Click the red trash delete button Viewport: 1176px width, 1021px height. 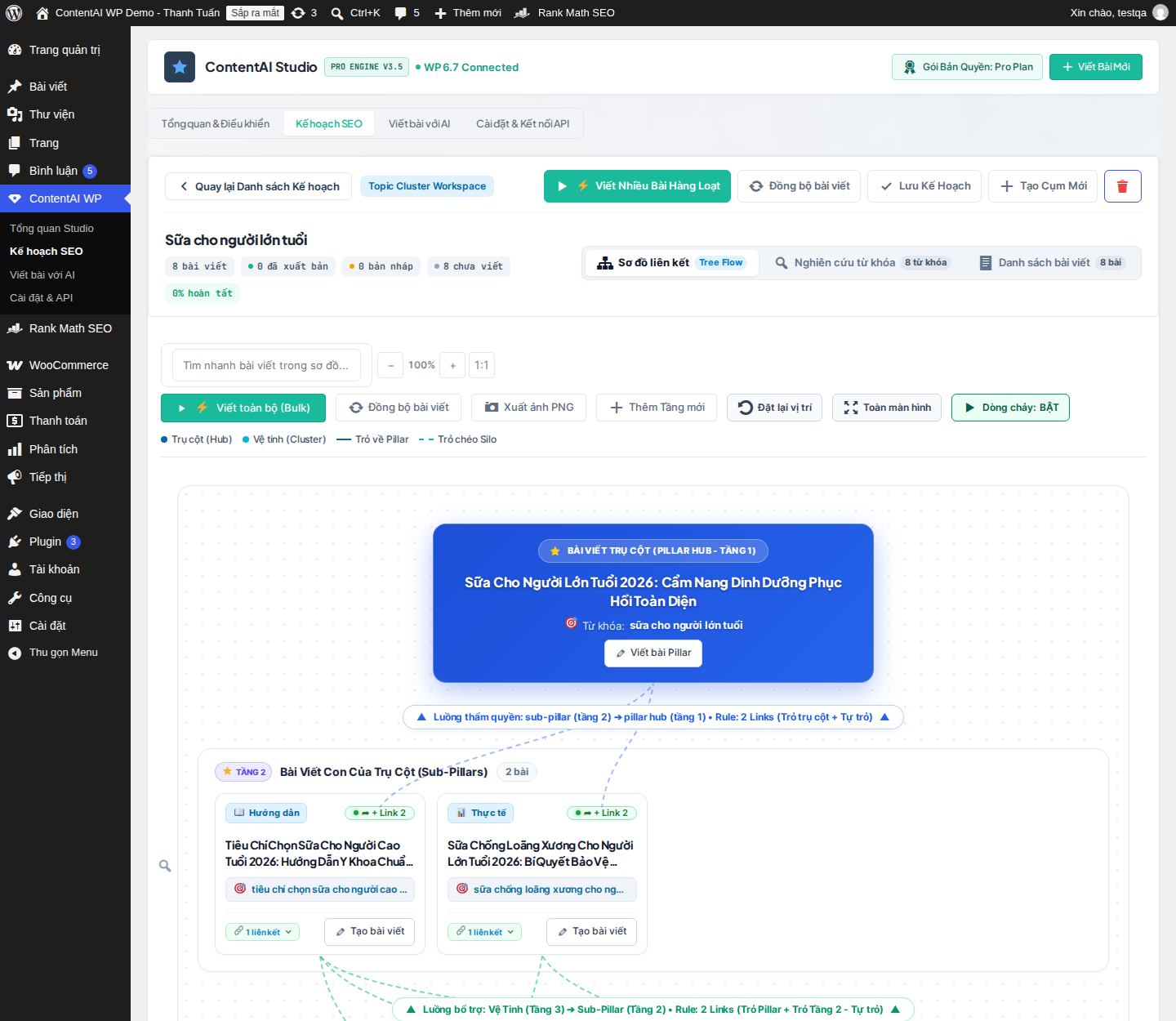tap(1122, 186)
